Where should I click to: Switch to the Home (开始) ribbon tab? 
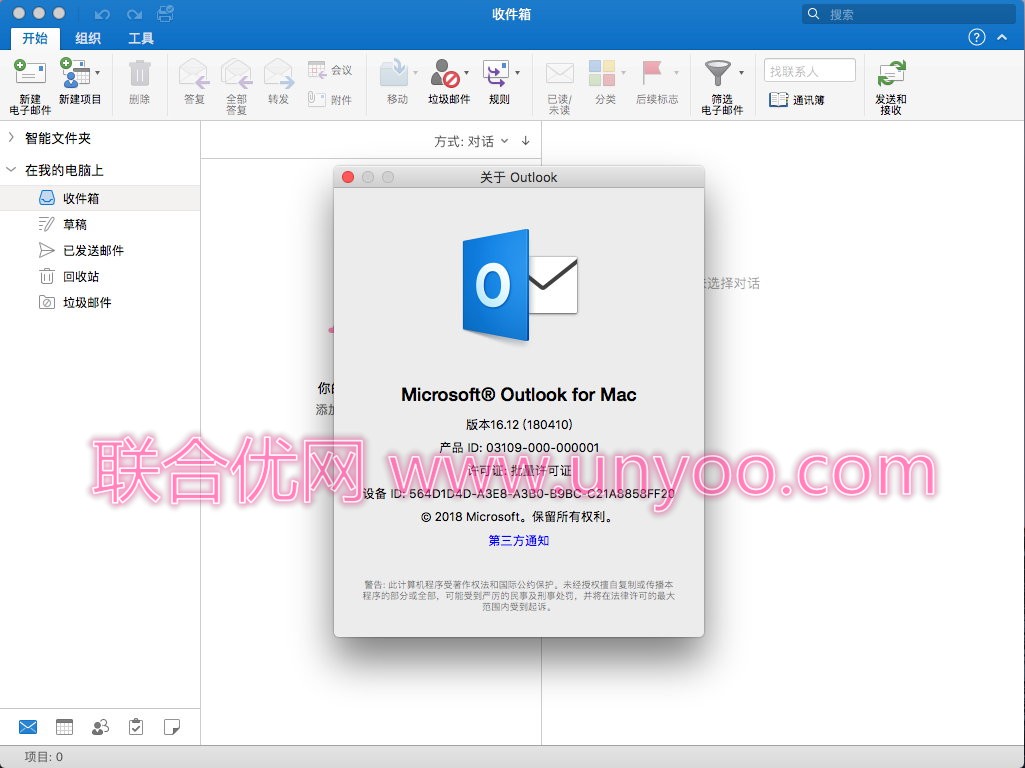coord(35,38)
